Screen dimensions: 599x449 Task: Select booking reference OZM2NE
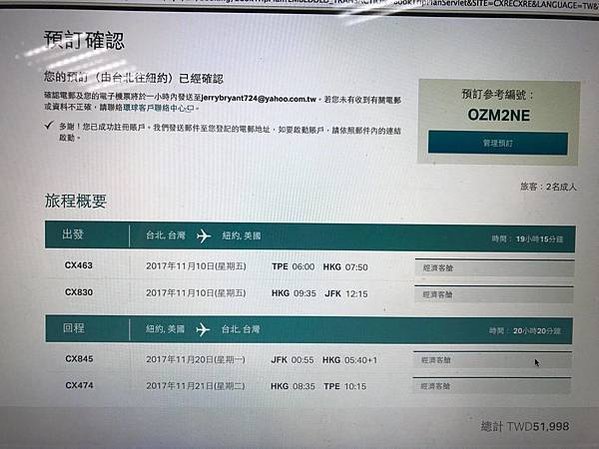pos(499,115)
